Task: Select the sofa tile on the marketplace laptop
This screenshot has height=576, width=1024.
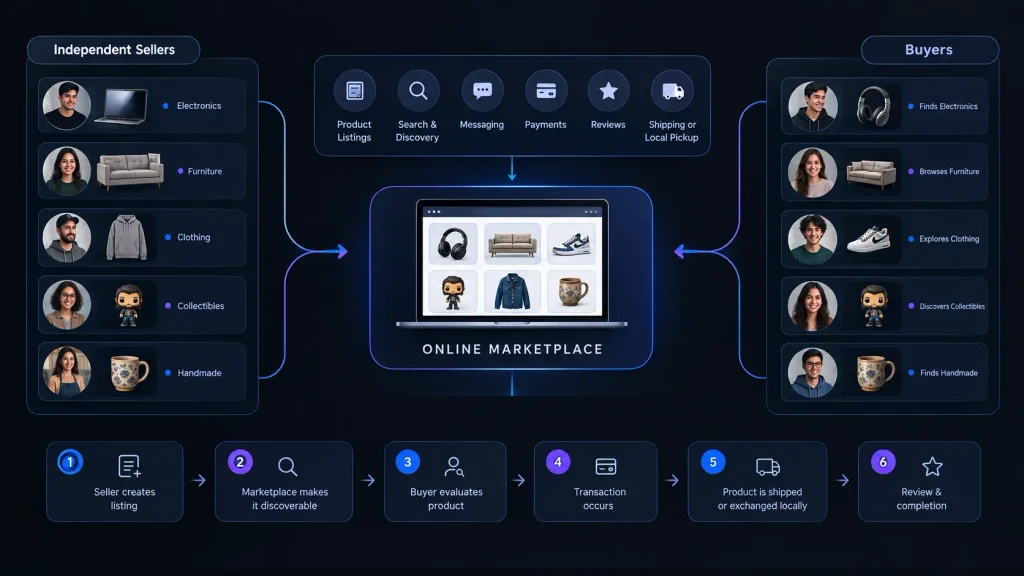Action: coord(513,244)
